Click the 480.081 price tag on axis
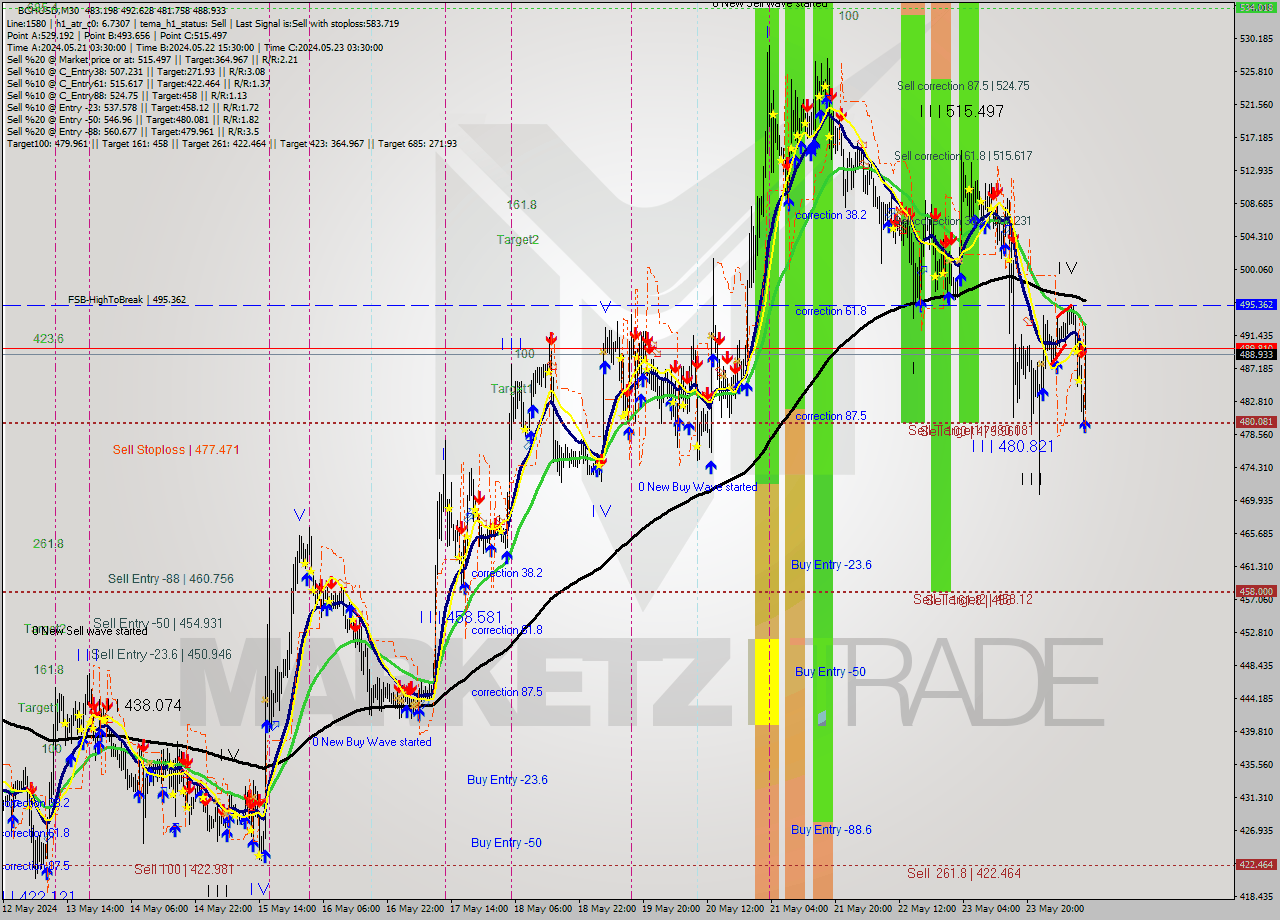The image size is (1280, 920). point(1256,422)
